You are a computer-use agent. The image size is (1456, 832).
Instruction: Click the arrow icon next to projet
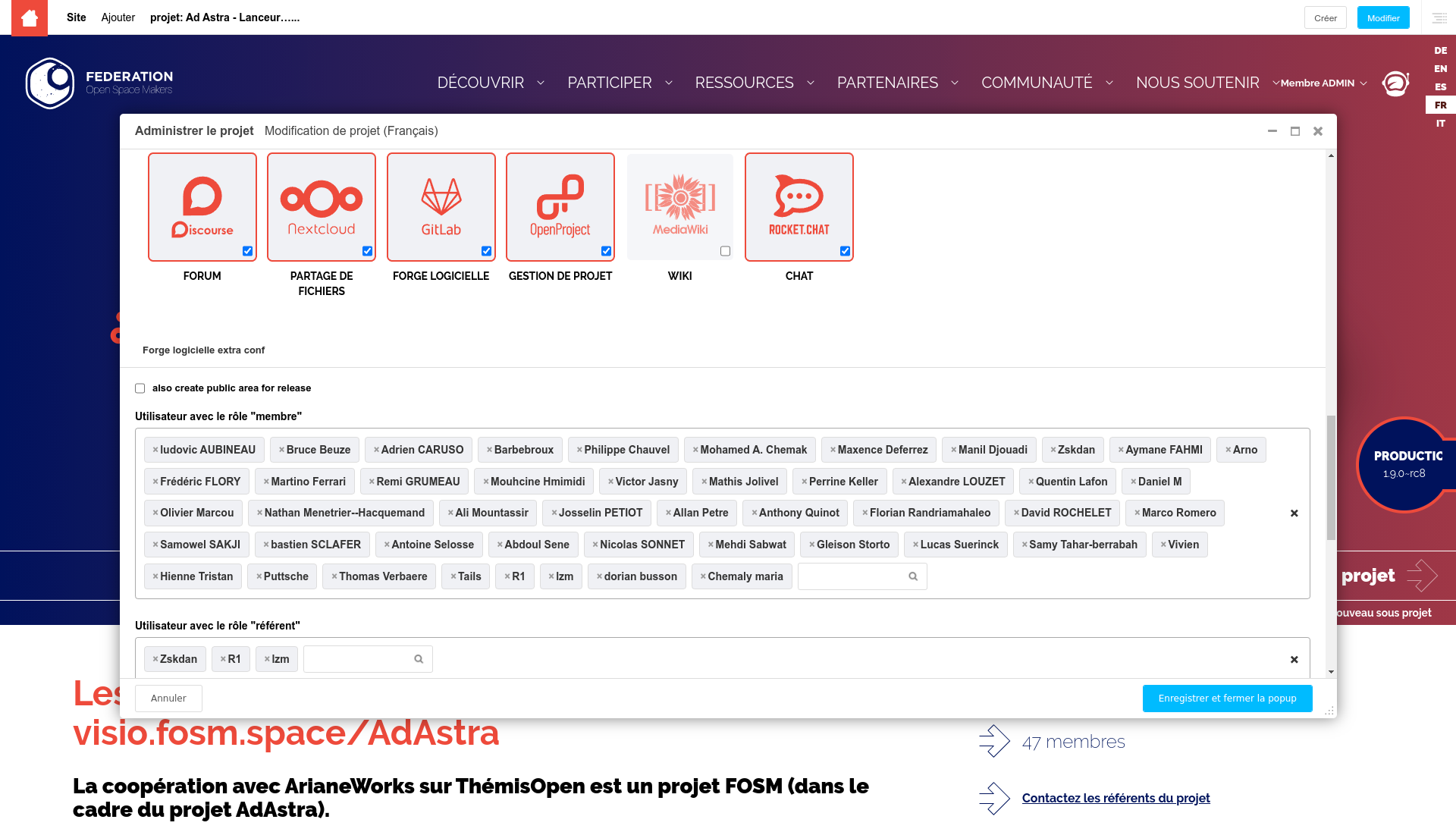tap(1422, 576)
